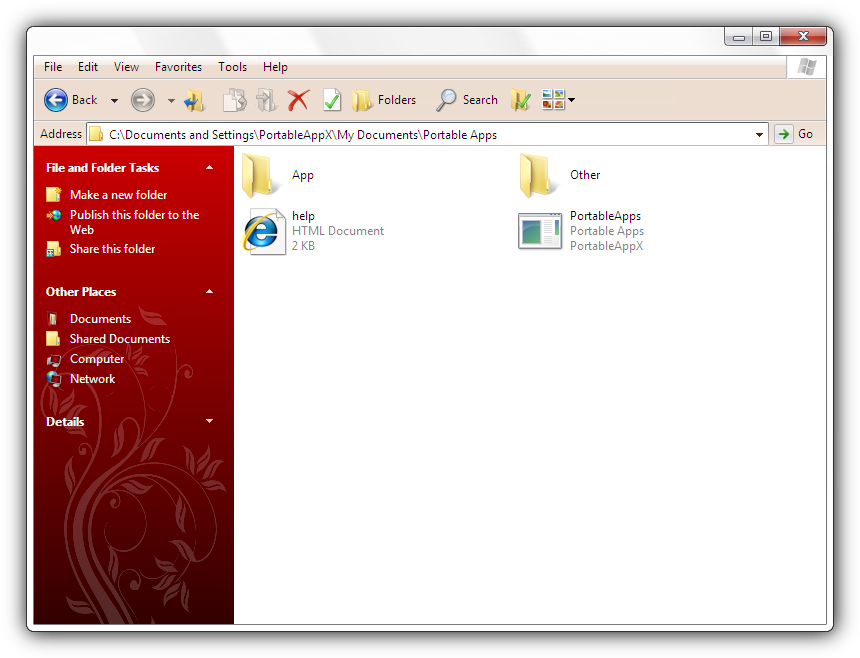860x658 pixels.
Task: Open the View menu
Action: point(126,67)
